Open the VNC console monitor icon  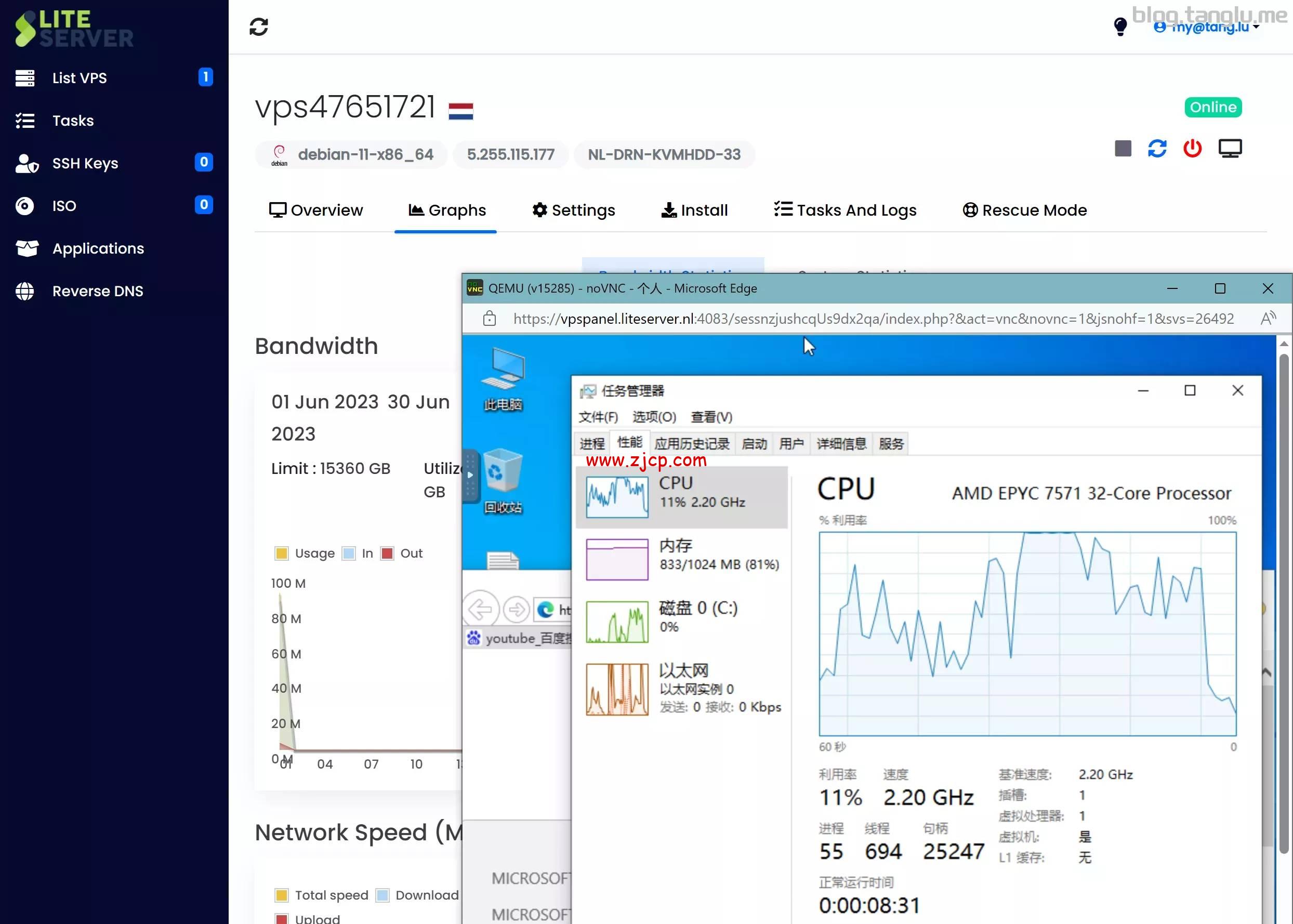coord(1230,149)
